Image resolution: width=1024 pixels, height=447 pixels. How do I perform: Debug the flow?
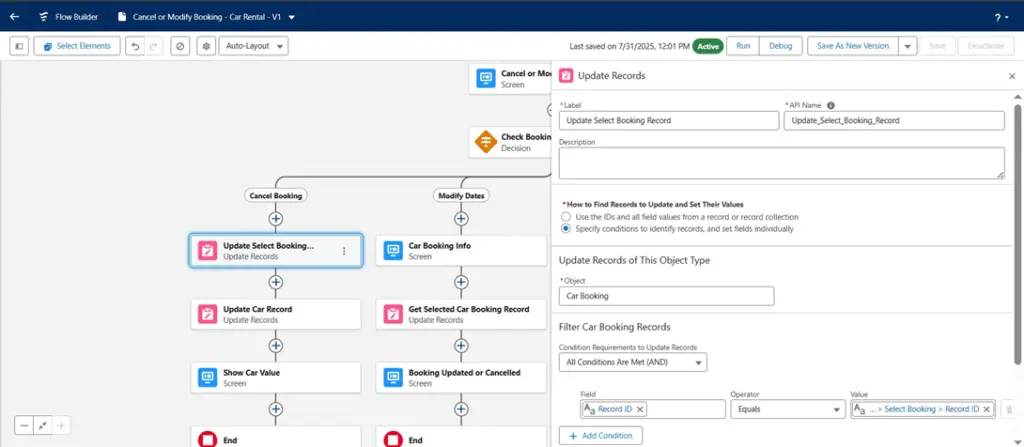780,46
